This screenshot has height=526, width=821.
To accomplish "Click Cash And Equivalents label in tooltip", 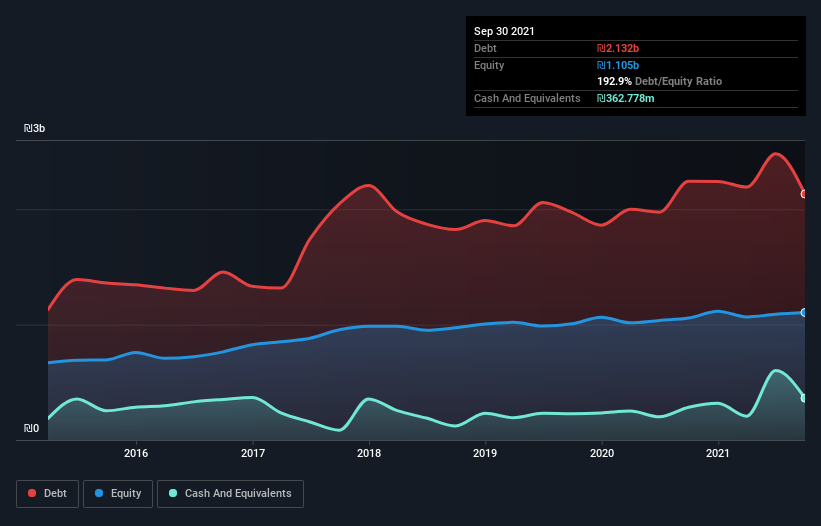I will 527,98.
